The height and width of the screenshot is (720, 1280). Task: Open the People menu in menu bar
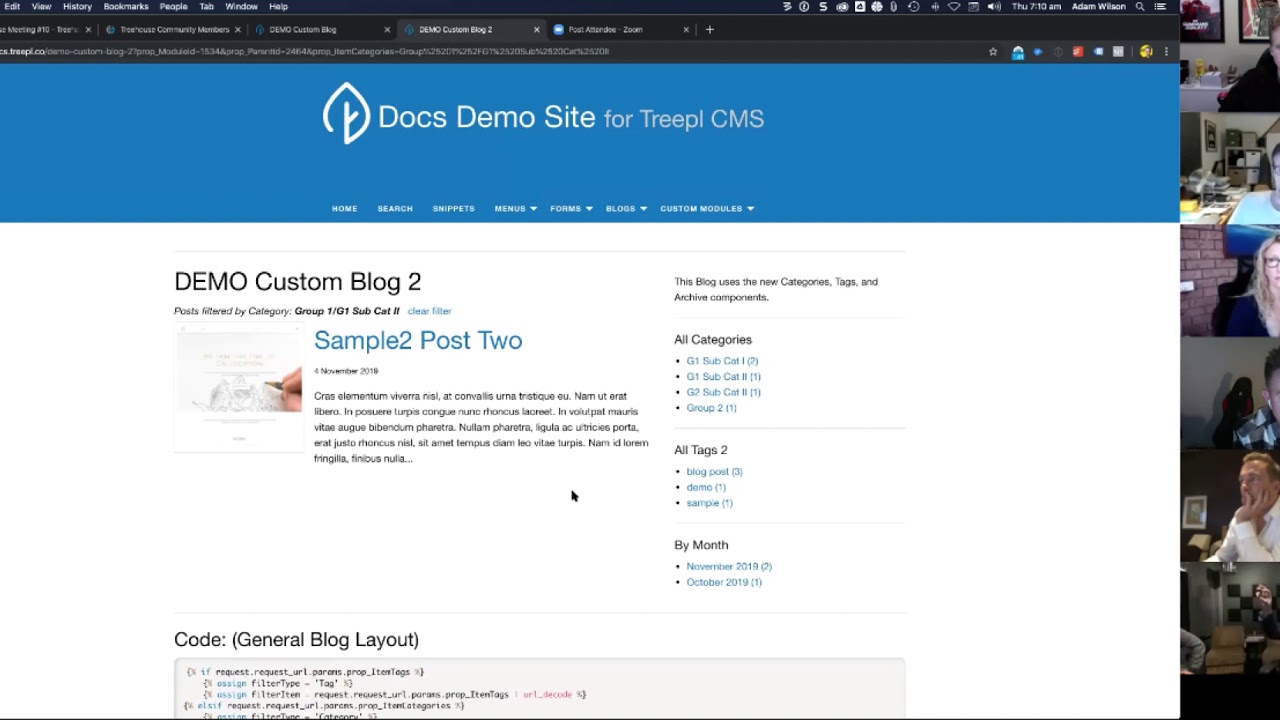point(173,7)
